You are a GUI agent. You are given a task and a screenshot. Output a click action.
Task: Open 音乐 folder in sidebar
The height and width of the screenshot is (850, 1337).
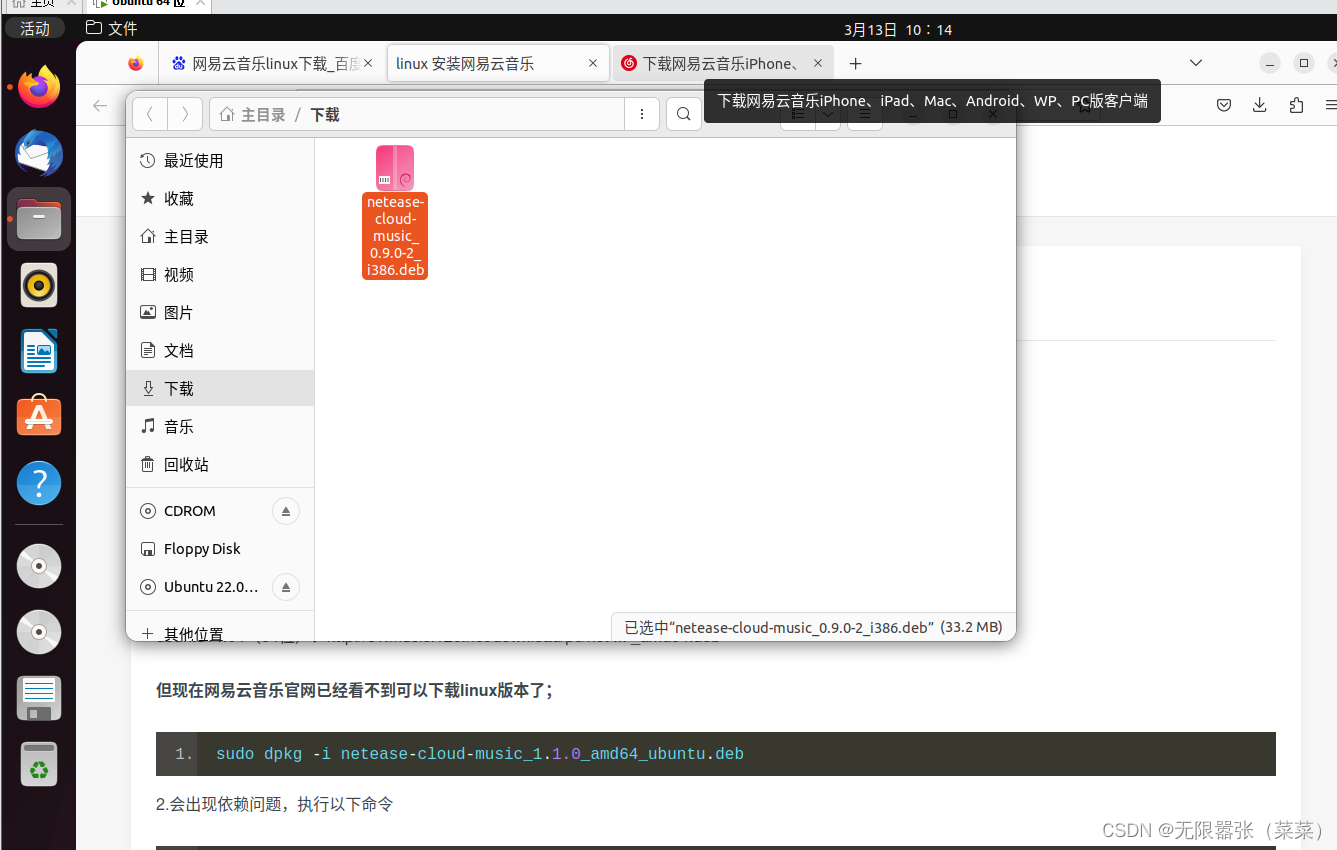220,427
